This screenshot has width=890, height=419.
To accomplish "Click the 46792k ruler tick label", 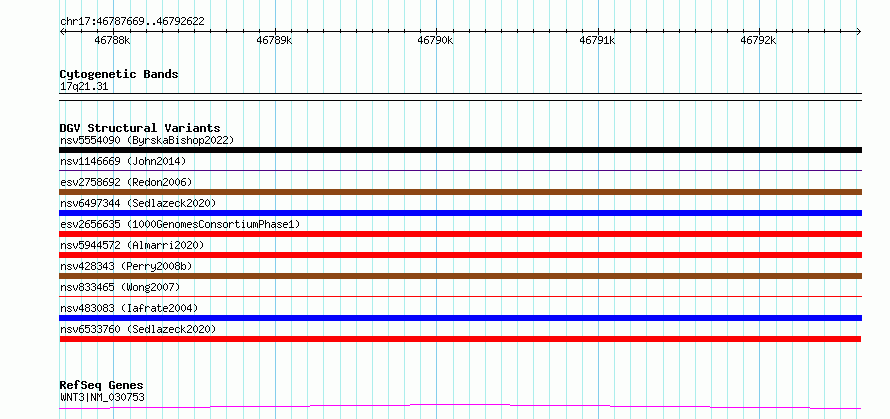I will (758, 40).
